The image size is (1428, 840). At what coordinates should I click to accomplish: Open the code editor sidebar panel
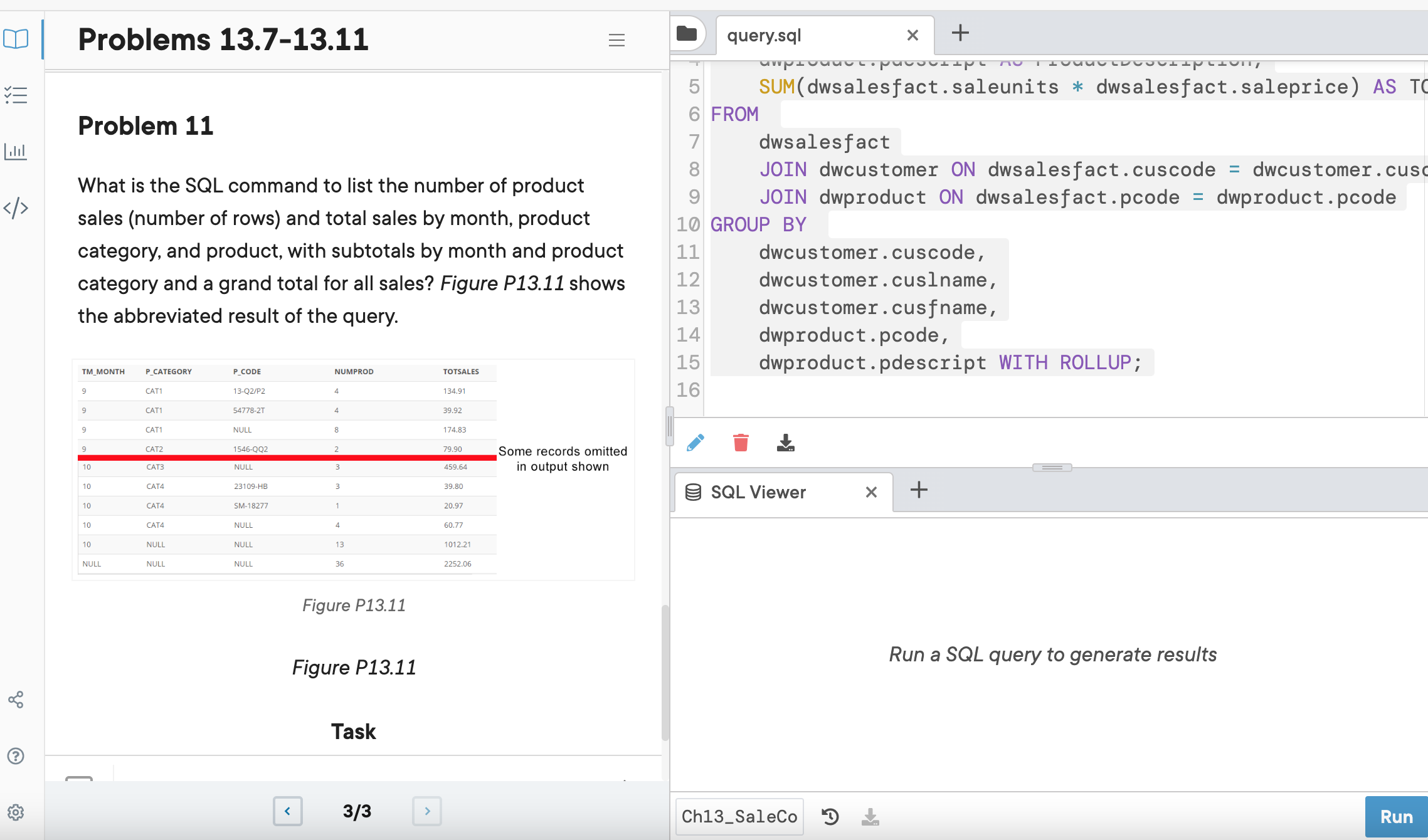[x=16, y=207]
